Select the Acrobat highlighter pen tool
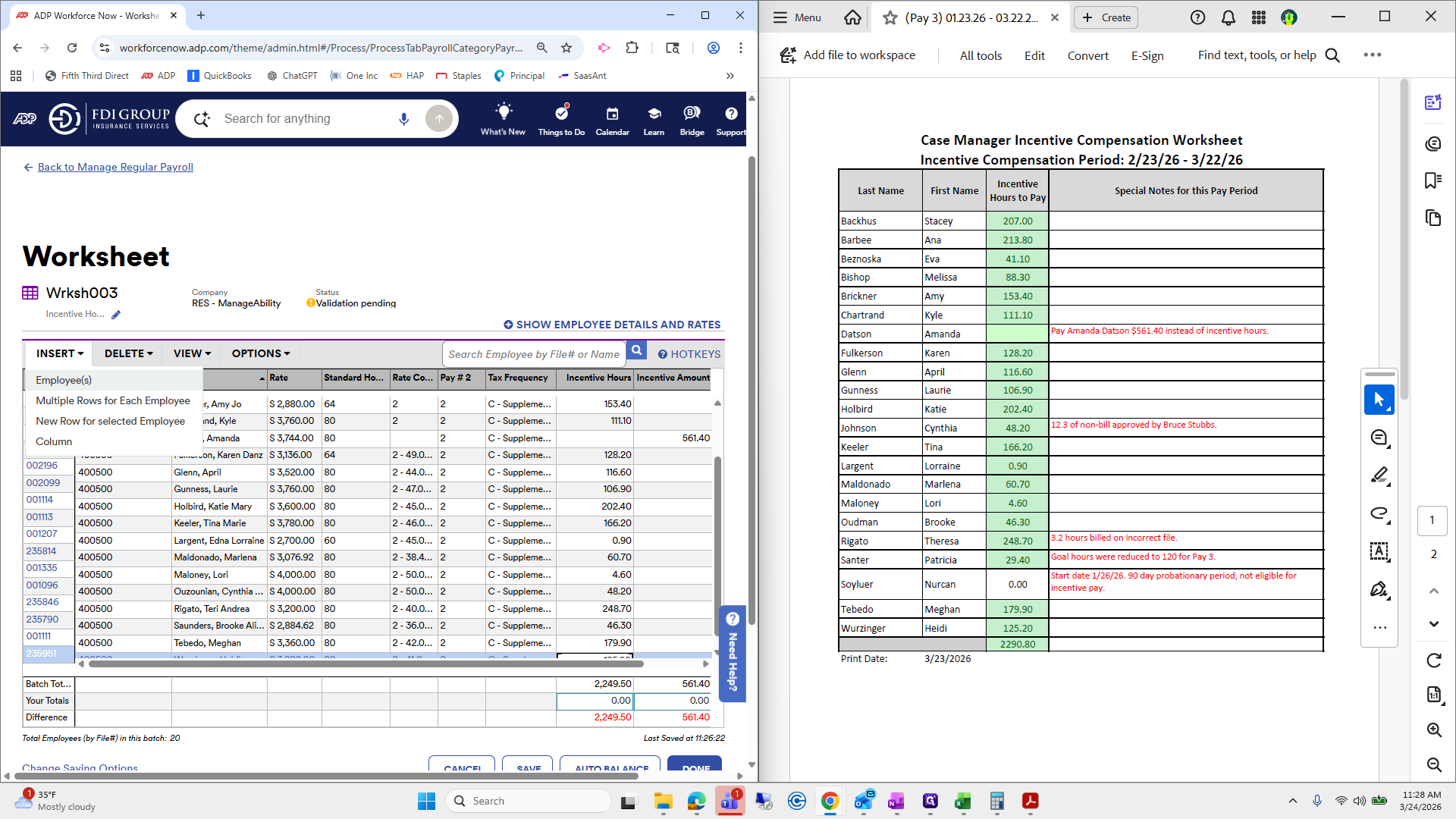This screenshot has height=819, width=1456. [x=1379, y=475]
